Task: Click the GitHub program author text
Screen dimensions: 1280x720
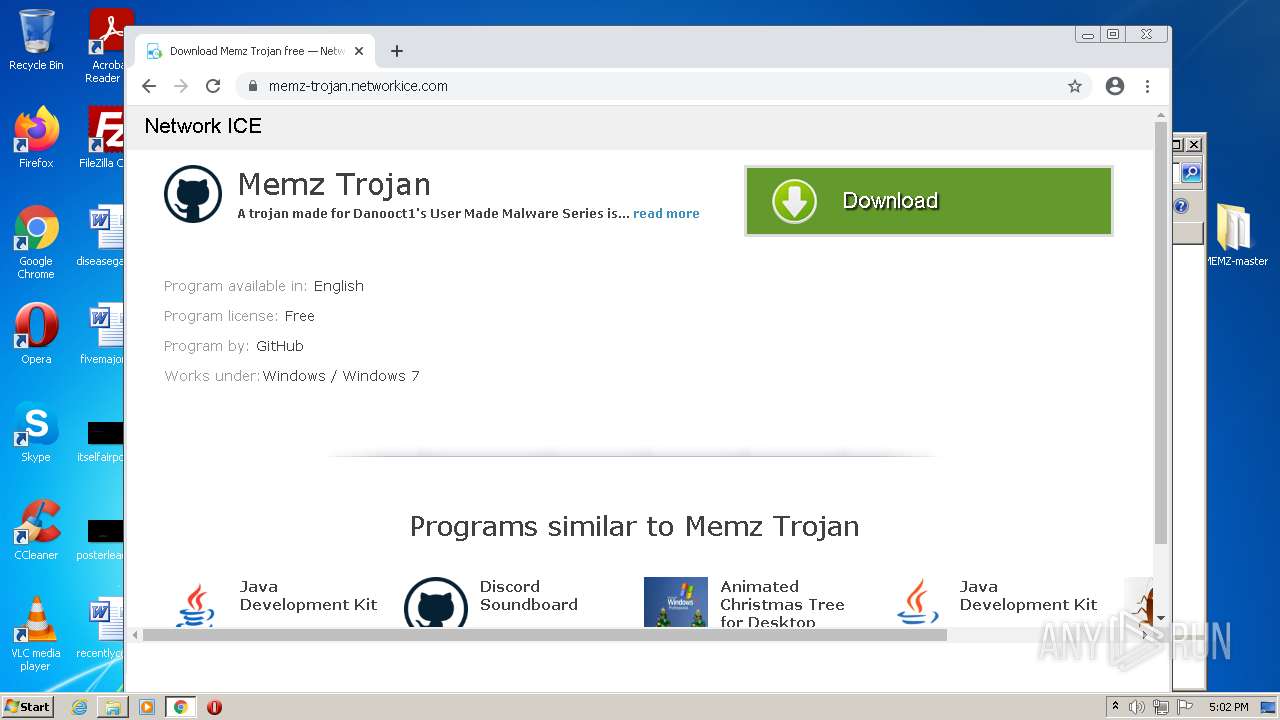Action: [x=280, y=346]
